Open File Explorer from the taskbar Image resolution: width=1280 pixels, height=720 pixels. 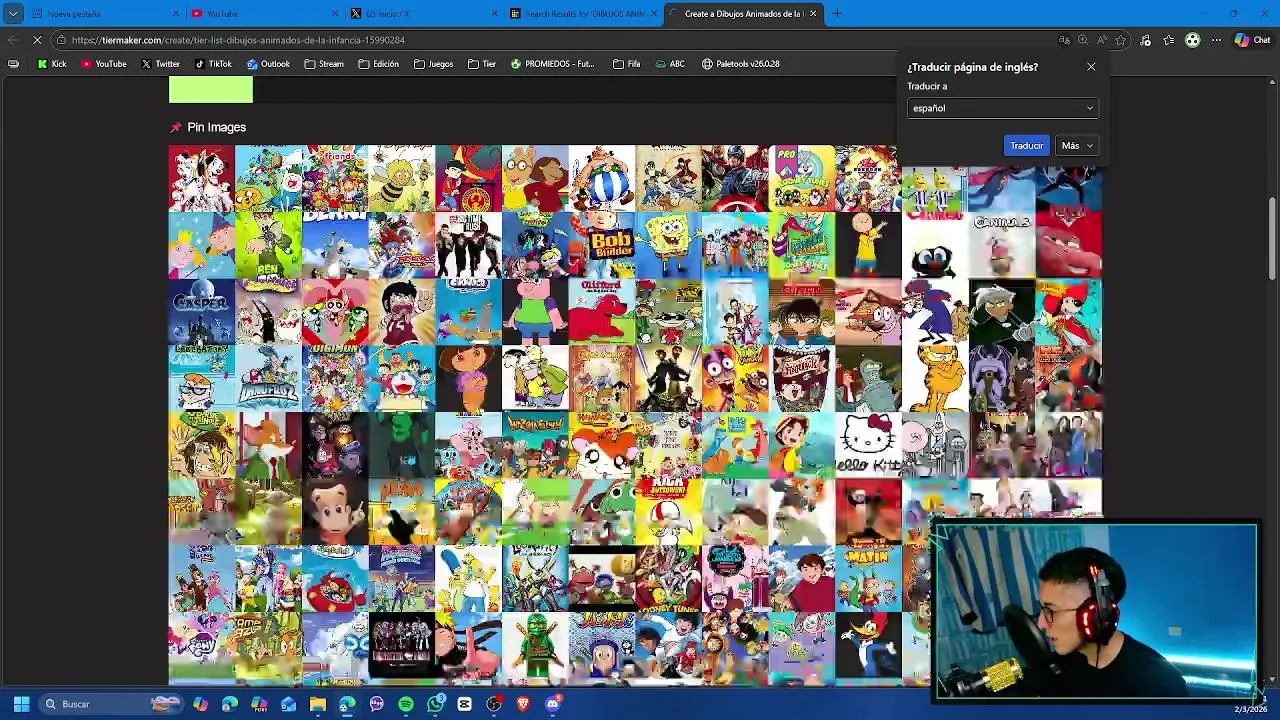click(x=318, y=704)
